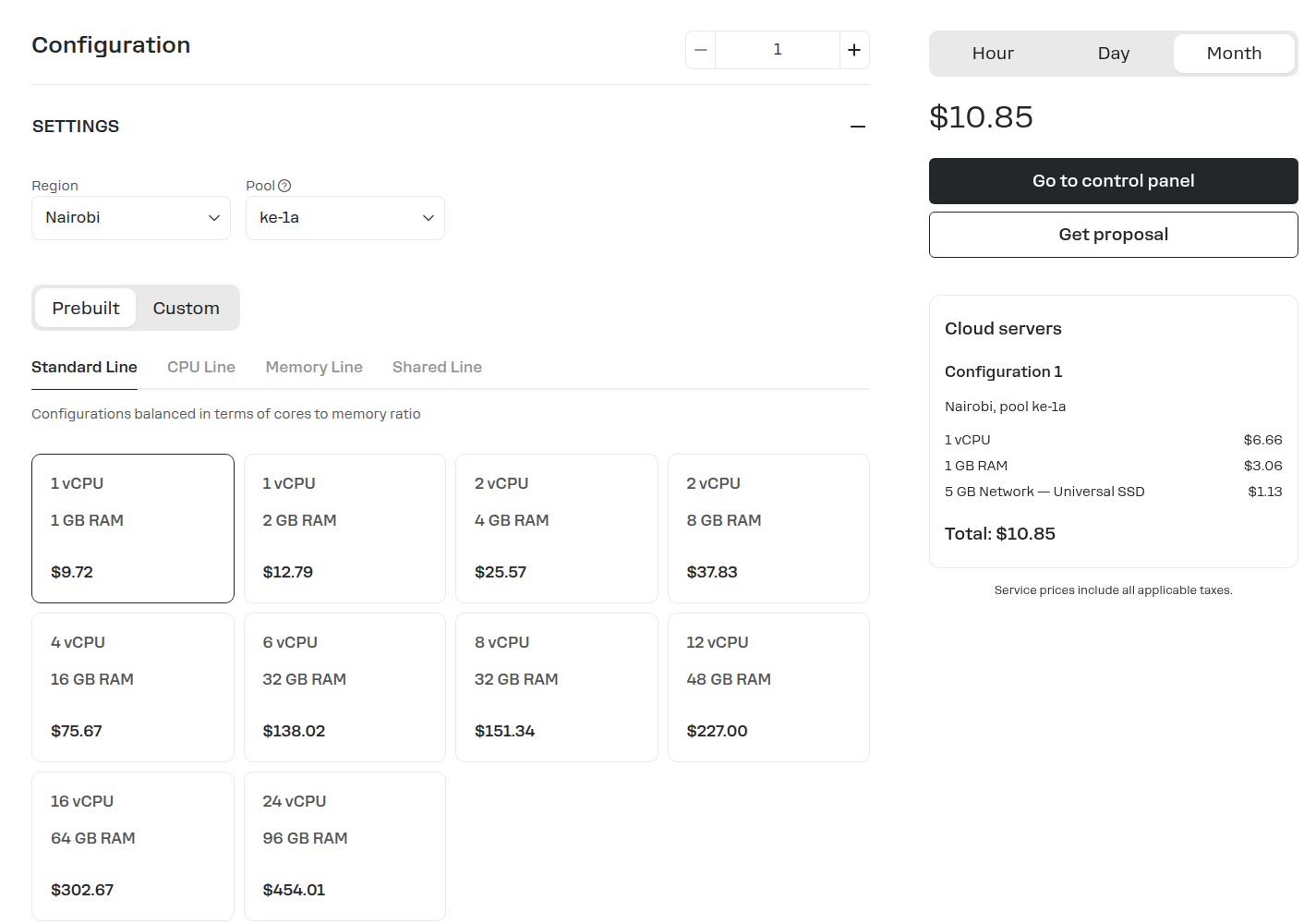This screenshot has height=924, width=1316.
Task: Open the Region dropdown showing Nairobi
Action: (131, 218)
